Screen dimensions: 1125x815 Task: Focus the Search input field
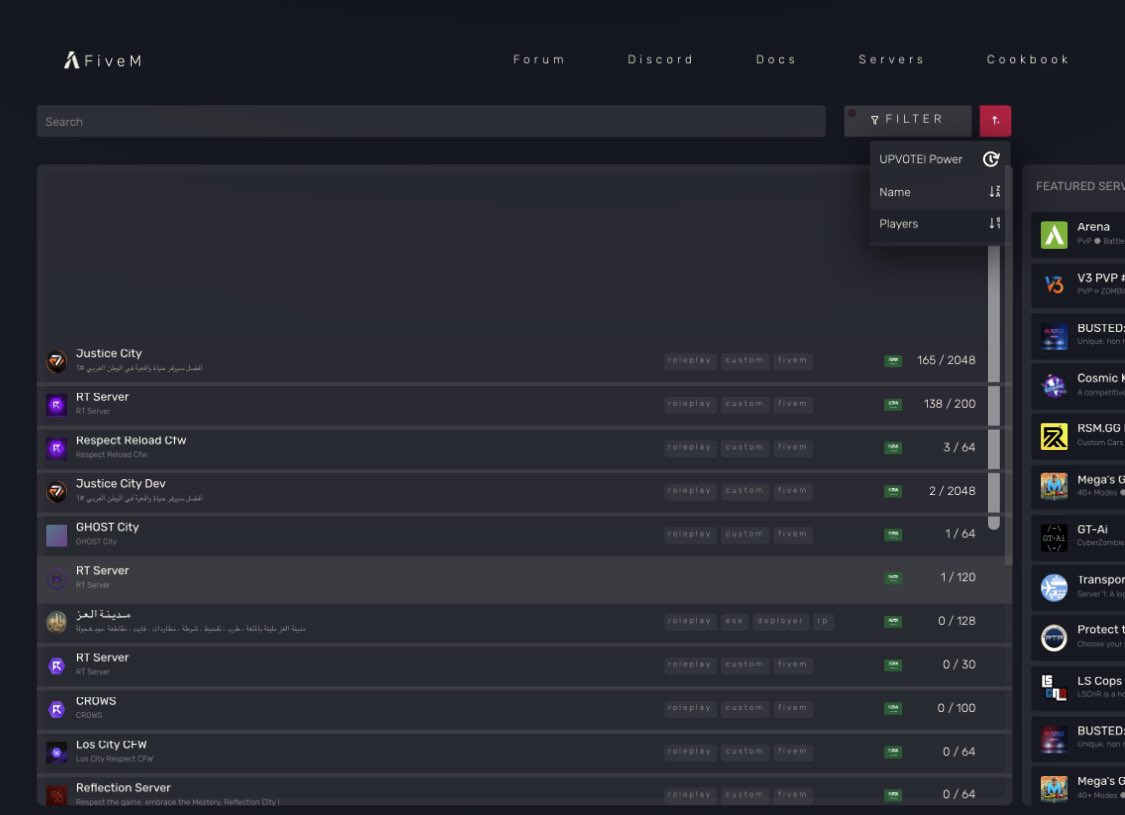(431, 121)
